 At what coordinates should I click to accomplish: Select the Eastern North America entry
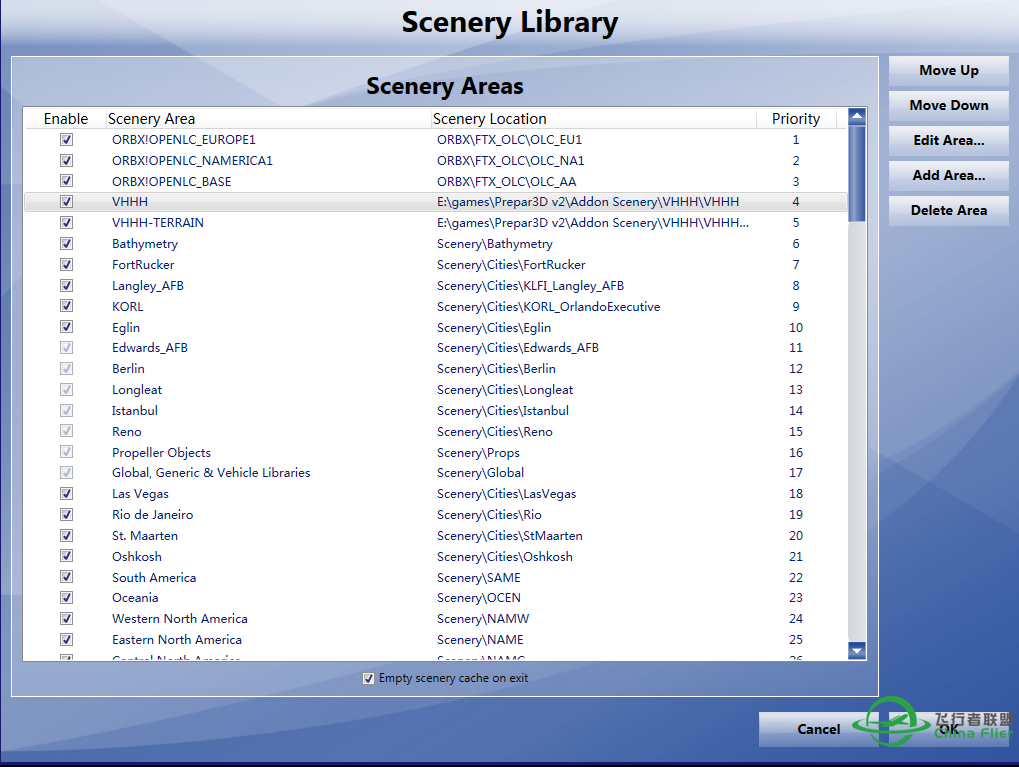tap(177, 640)
